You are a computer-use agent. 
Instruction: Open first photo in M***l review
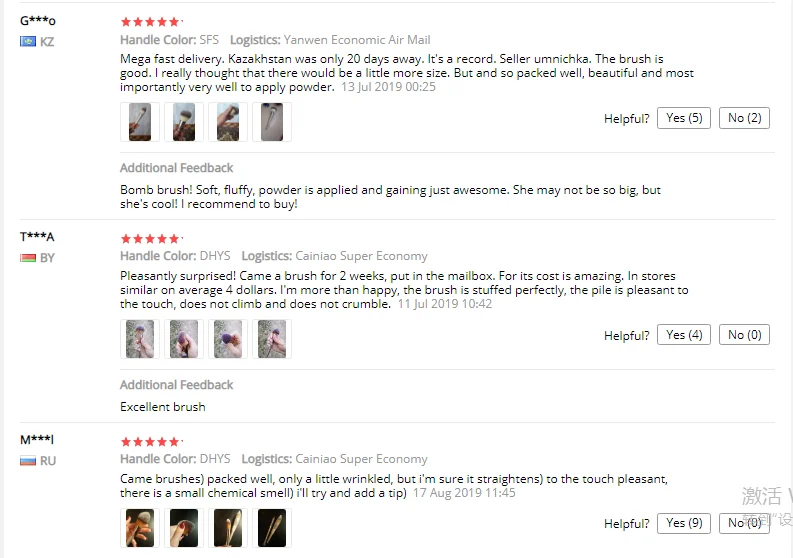click(140, 528)
